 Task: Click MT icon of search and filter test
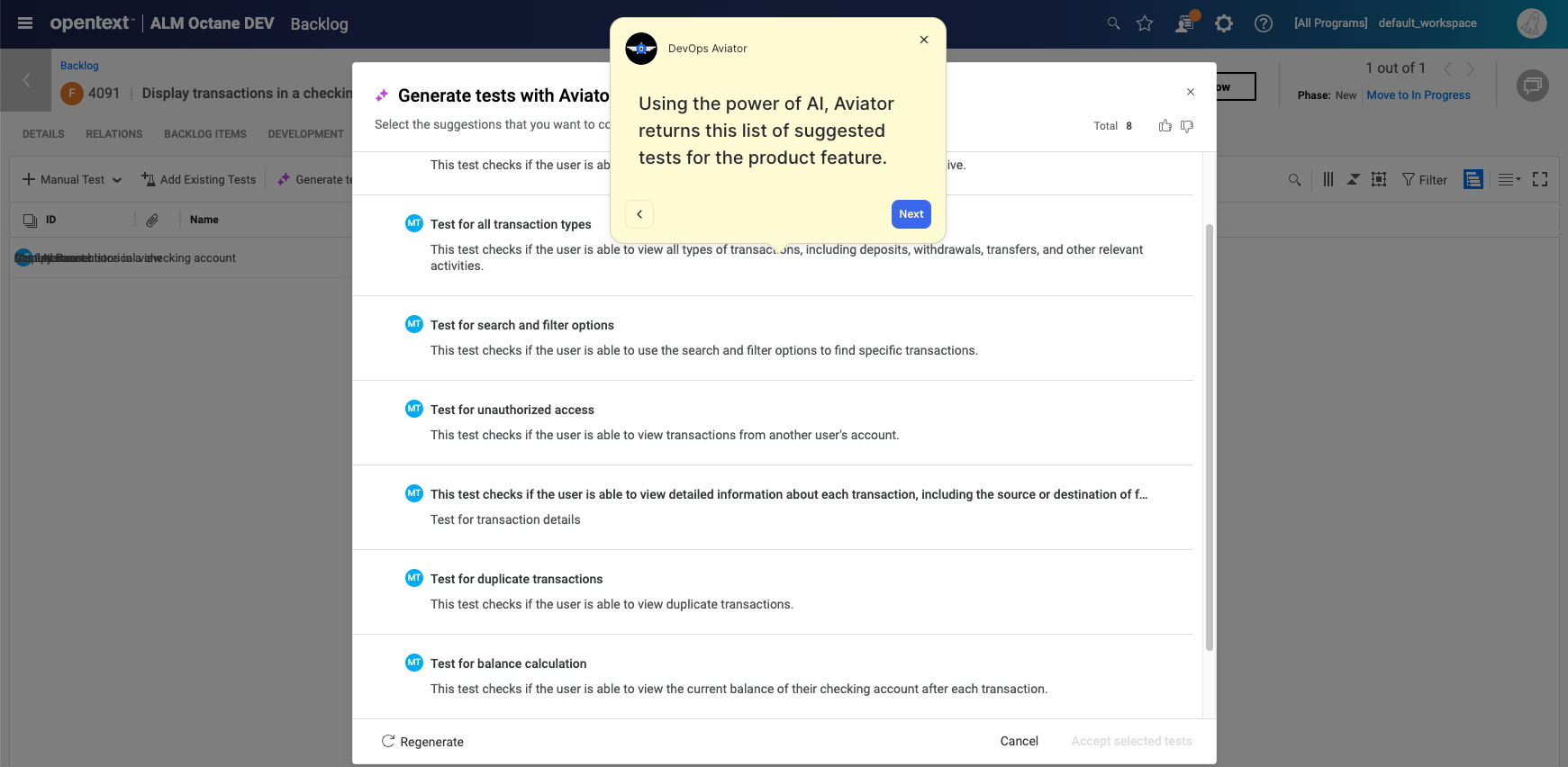click(414, 324)
